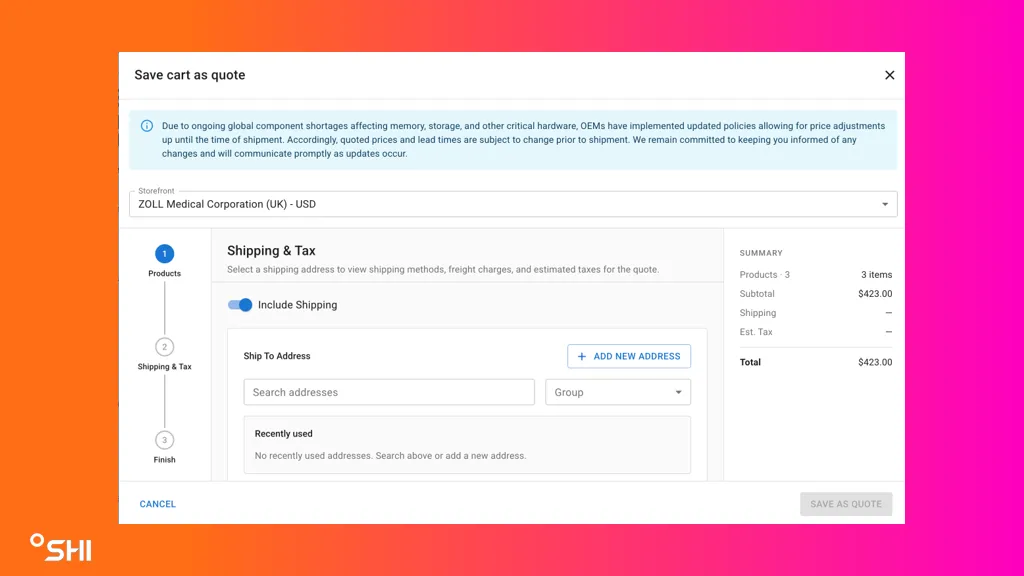Click the Add New Address button
This screenshot has width=1024, height=576.
coord(629,357)
